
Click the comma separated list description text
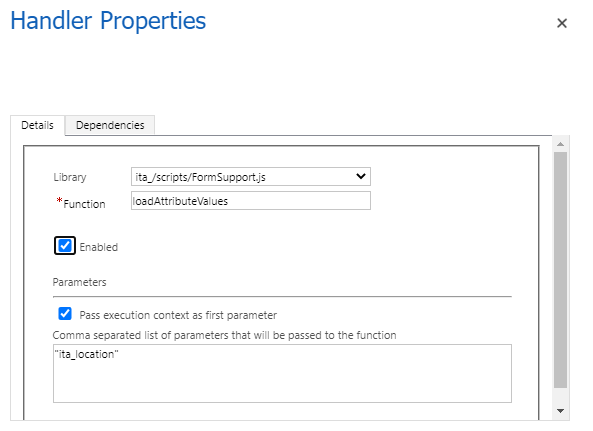225,335
